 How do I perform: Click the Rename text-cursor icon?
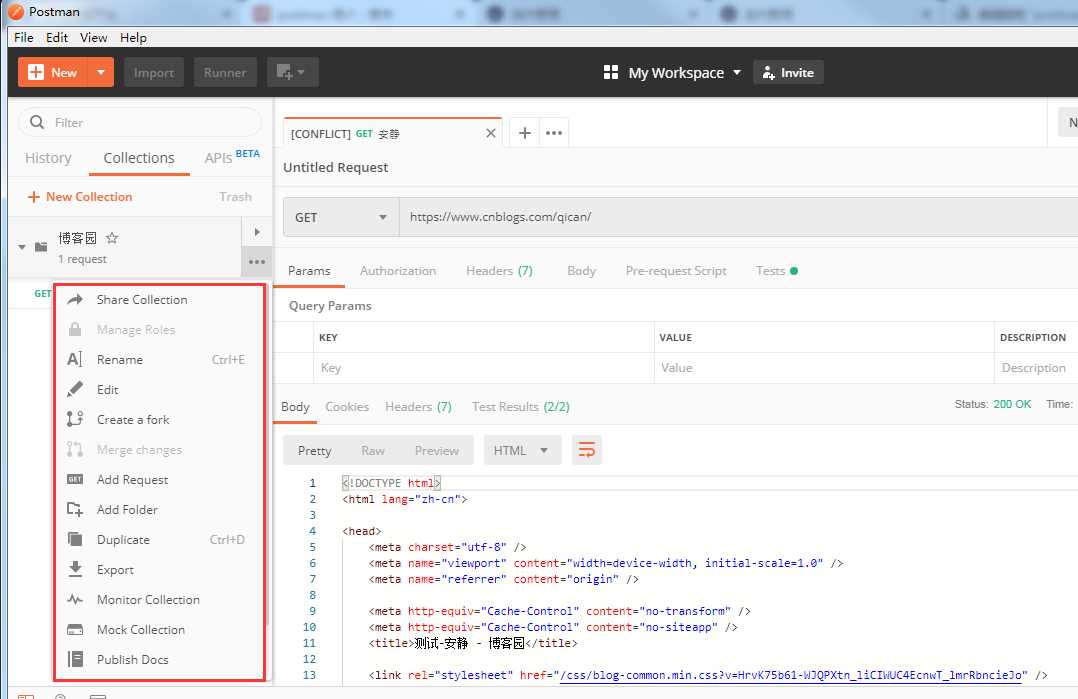point(75,359)
